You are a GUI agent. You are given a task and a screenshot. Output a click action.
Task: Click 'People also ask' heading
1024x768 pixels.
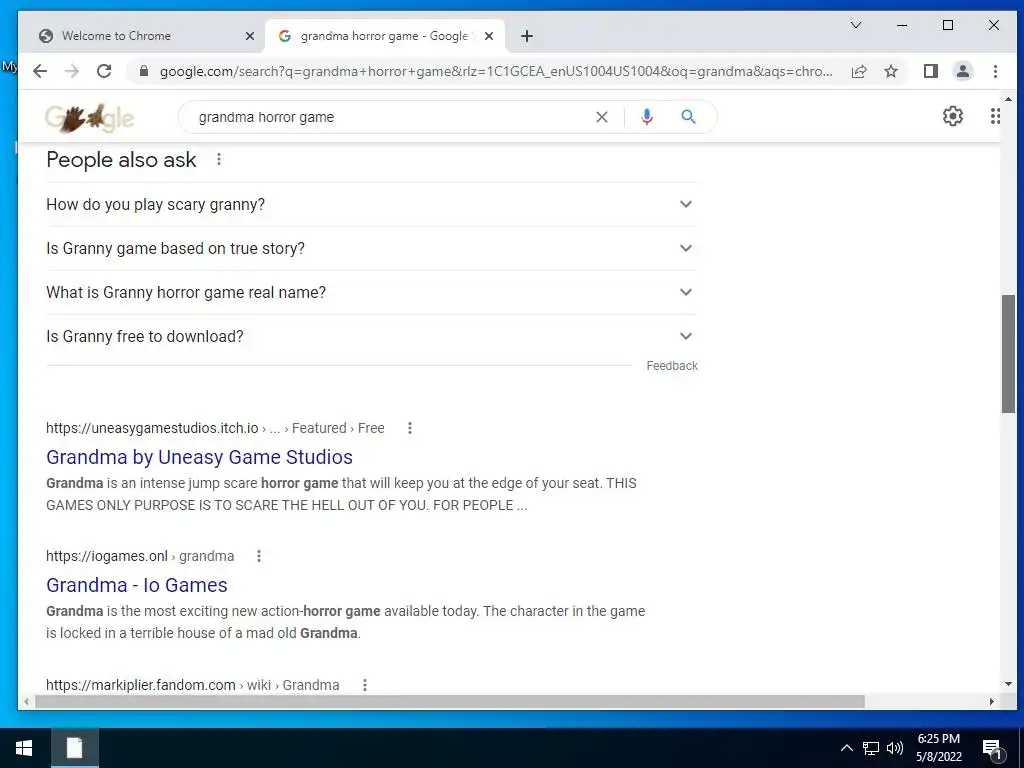(x=121, y=159)
